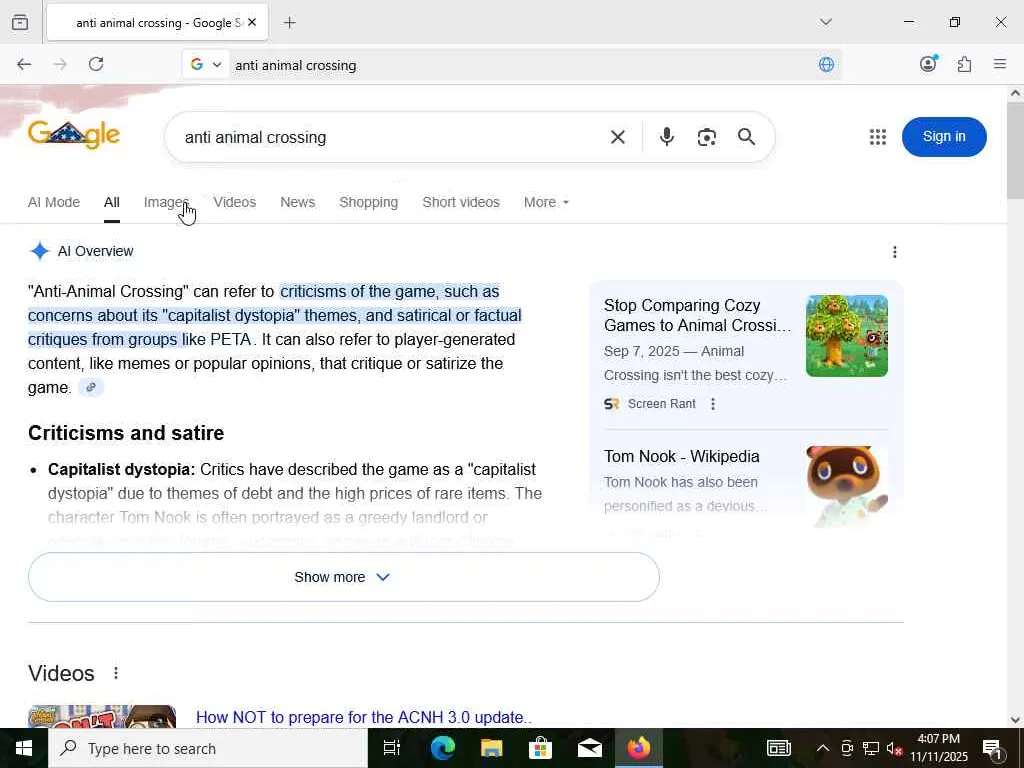Show hidden system tray icons
This screenshot has height=768, width=1024.
point(823,748)
